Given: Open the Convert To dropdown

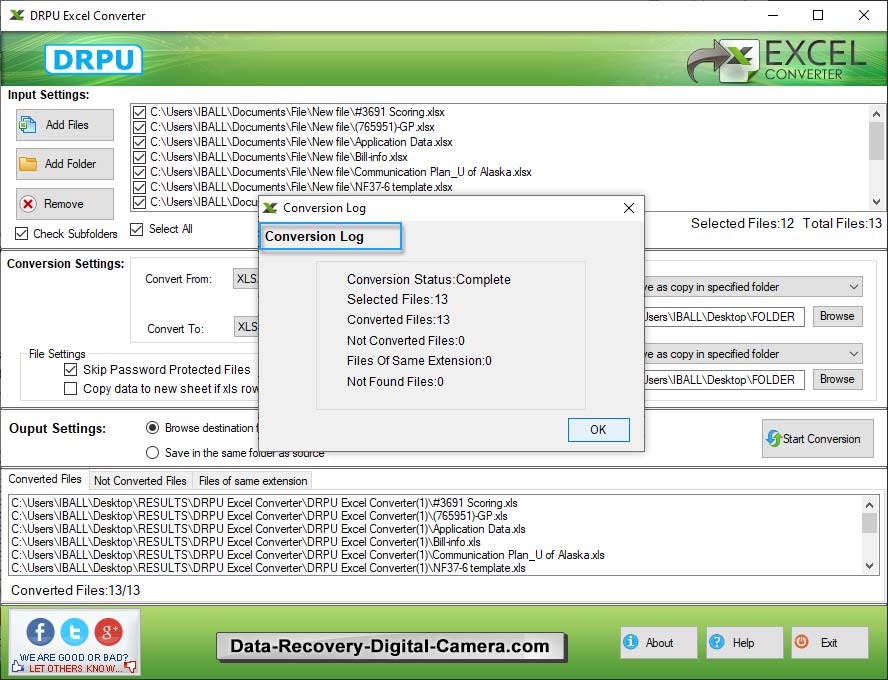Looking at the screenshot, I should pos(246,327).
